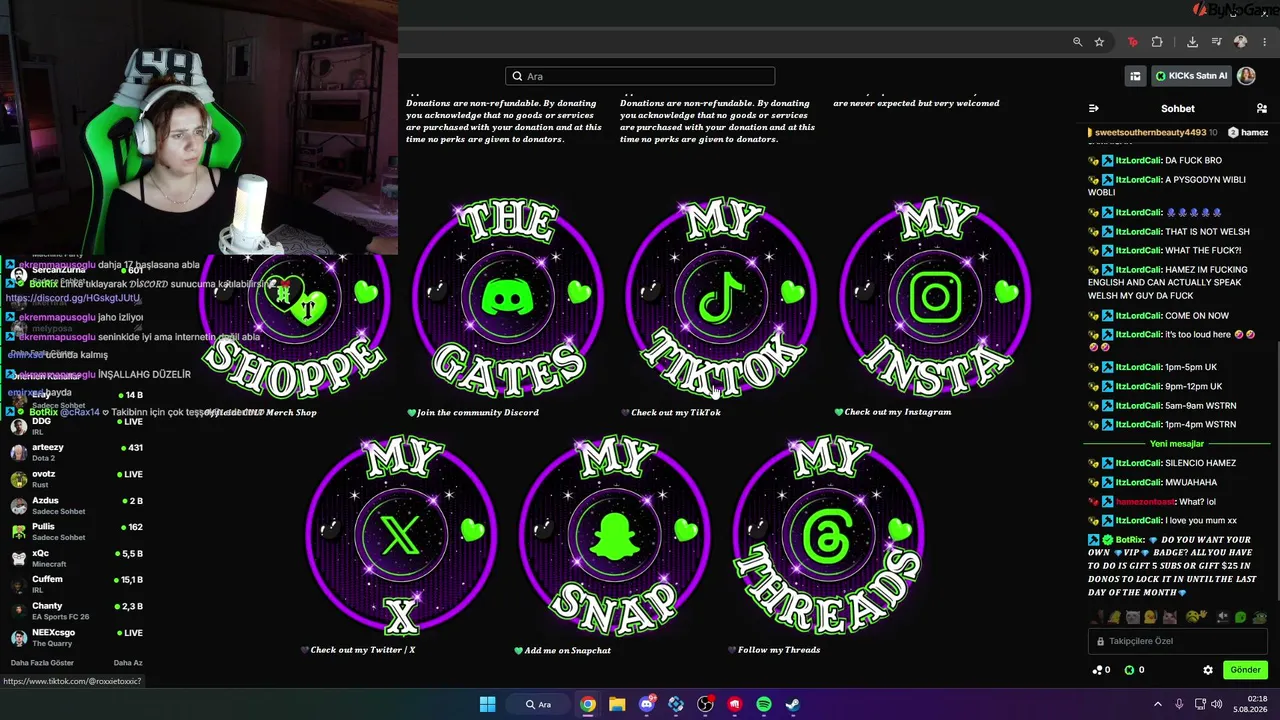This screenshot has width=1280, height=720.
Task: Open the browser media controls icon
Action: 1216,42
